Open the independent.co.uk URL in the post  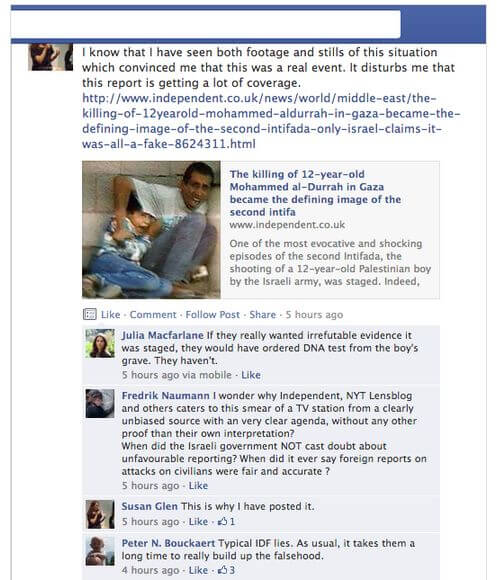[x=271, y=121]
